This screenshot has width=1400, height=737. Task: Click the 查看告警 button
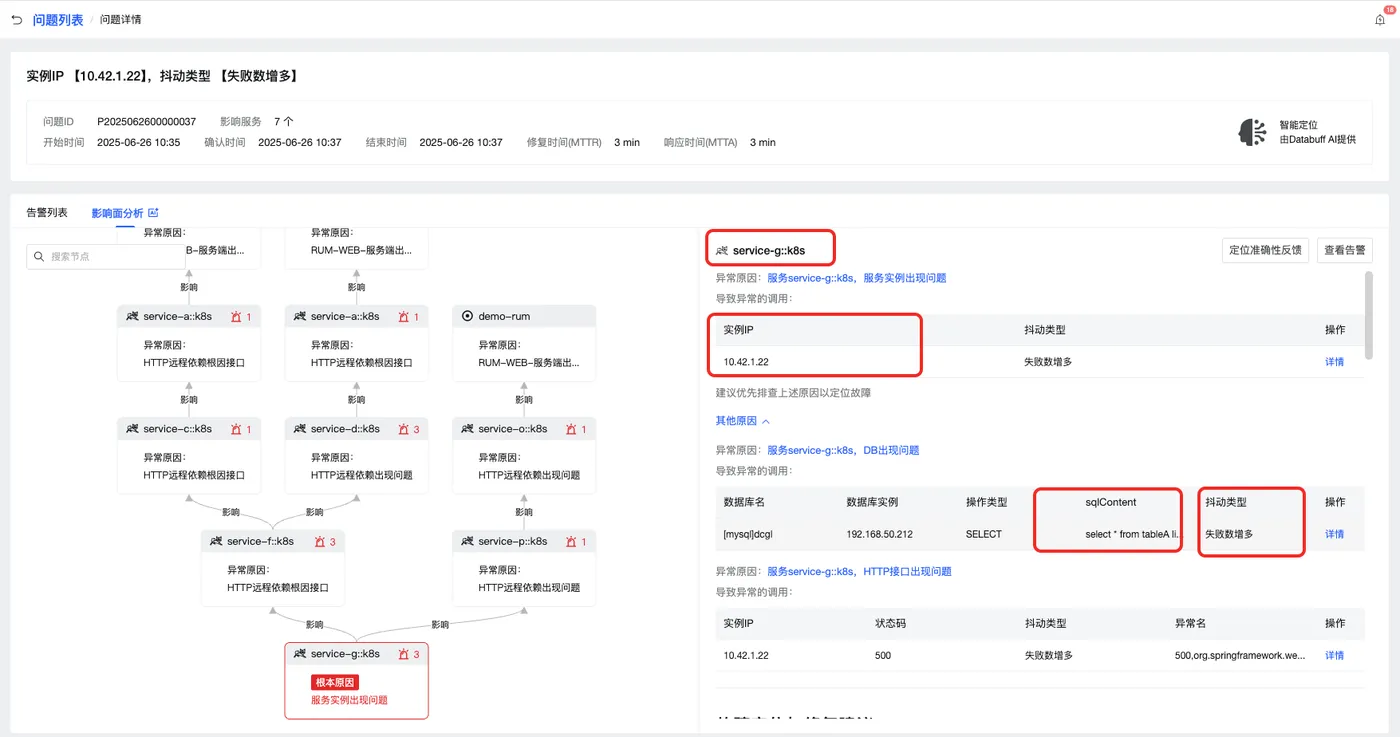[x=1344, y=250]
